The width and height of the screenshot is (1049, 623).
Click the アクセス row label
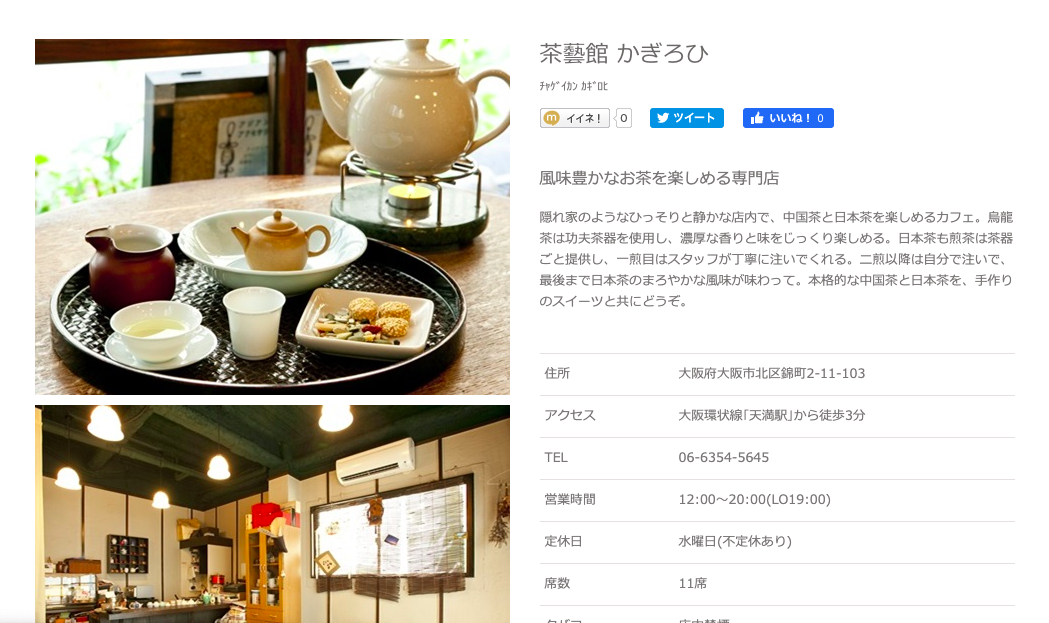(x=569, y=416)
